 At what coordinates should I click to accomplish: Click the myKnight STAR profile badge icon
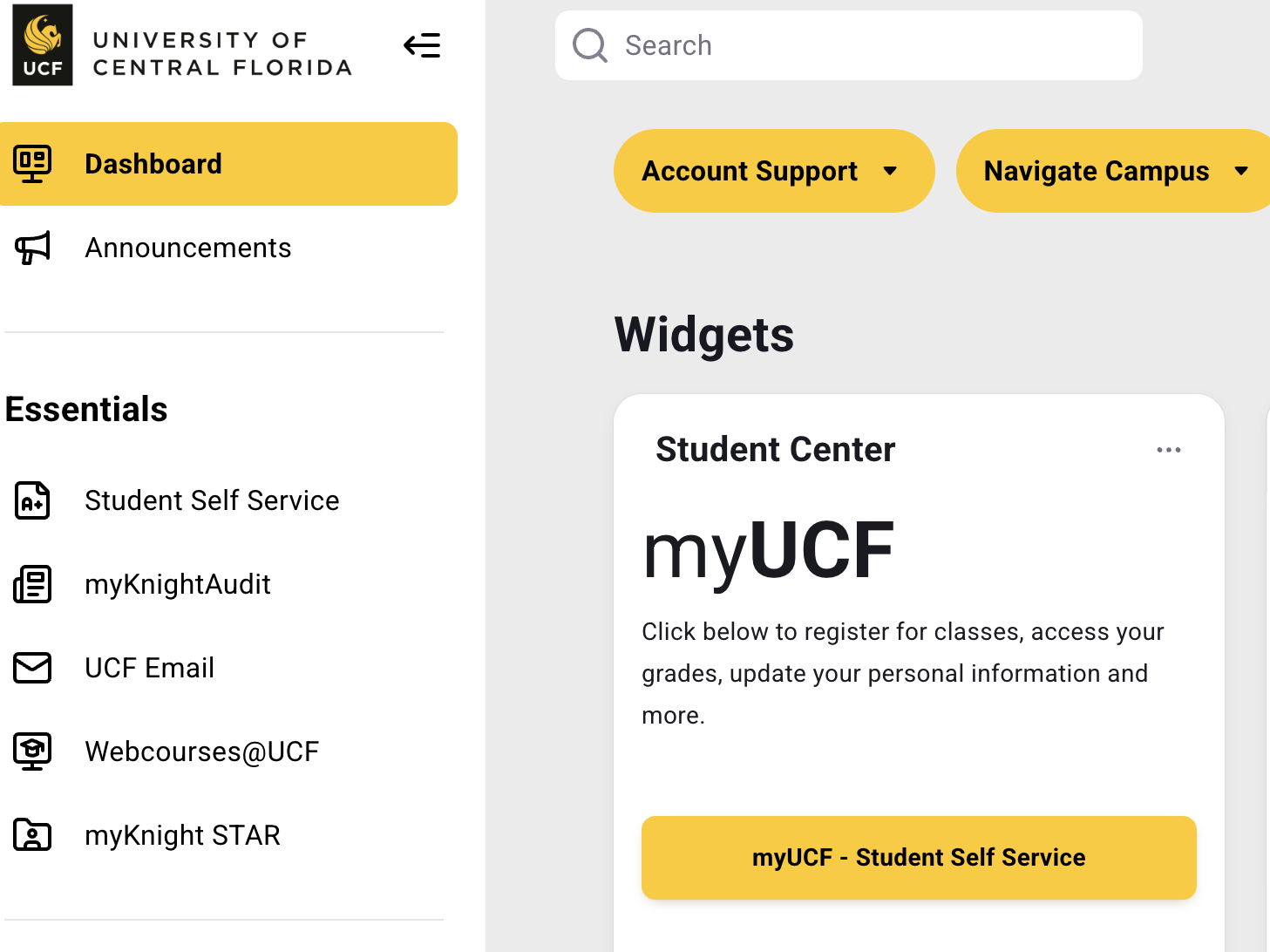coord(32,834)
